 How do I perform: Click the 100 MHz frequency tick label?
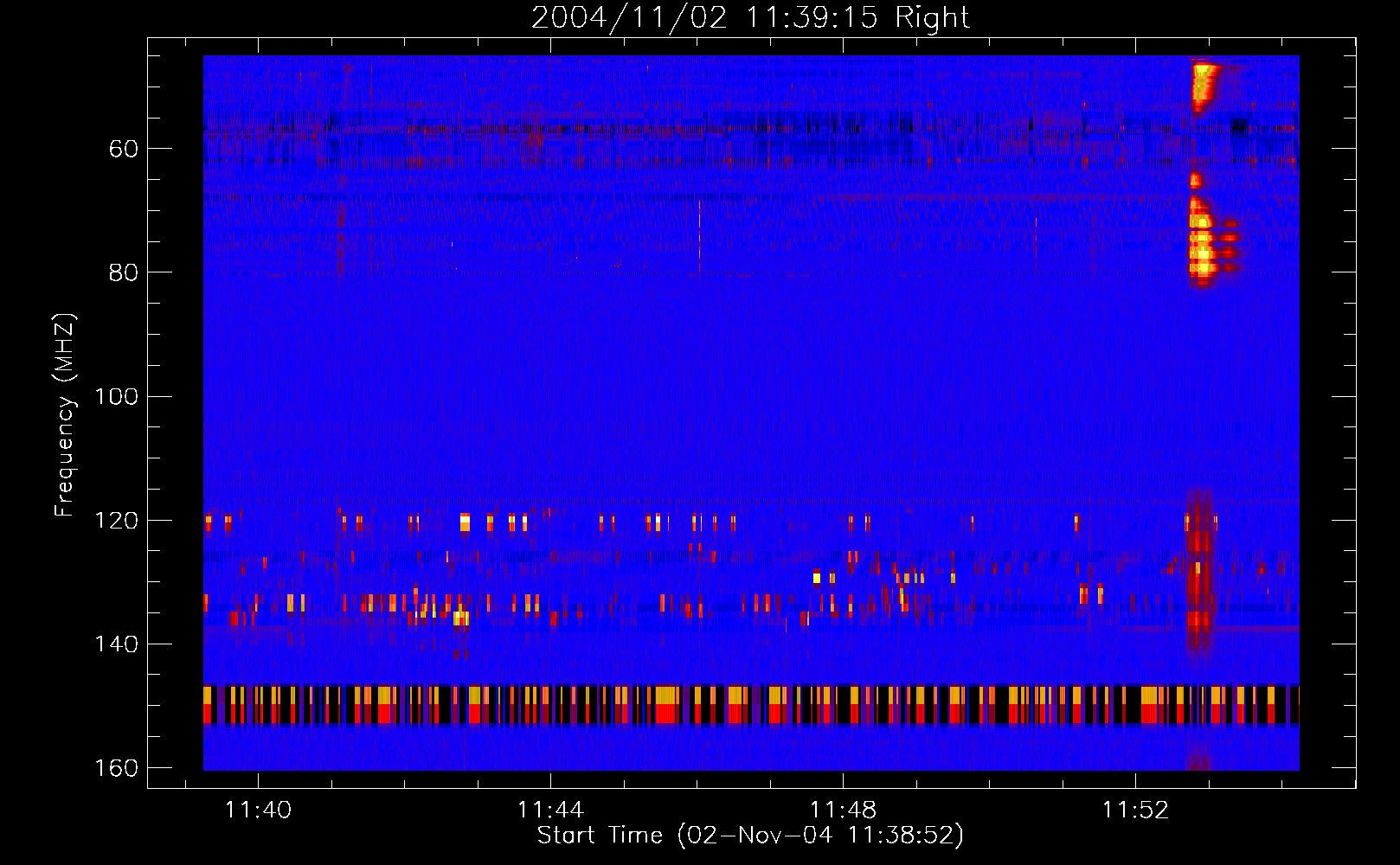click(x=117, y=396)
